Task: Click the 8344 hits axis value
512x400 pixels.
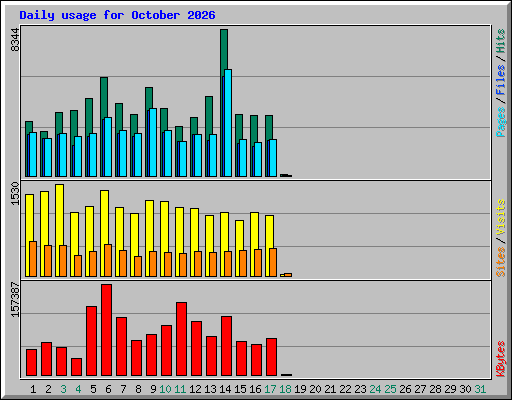Action: coord(15,40)
